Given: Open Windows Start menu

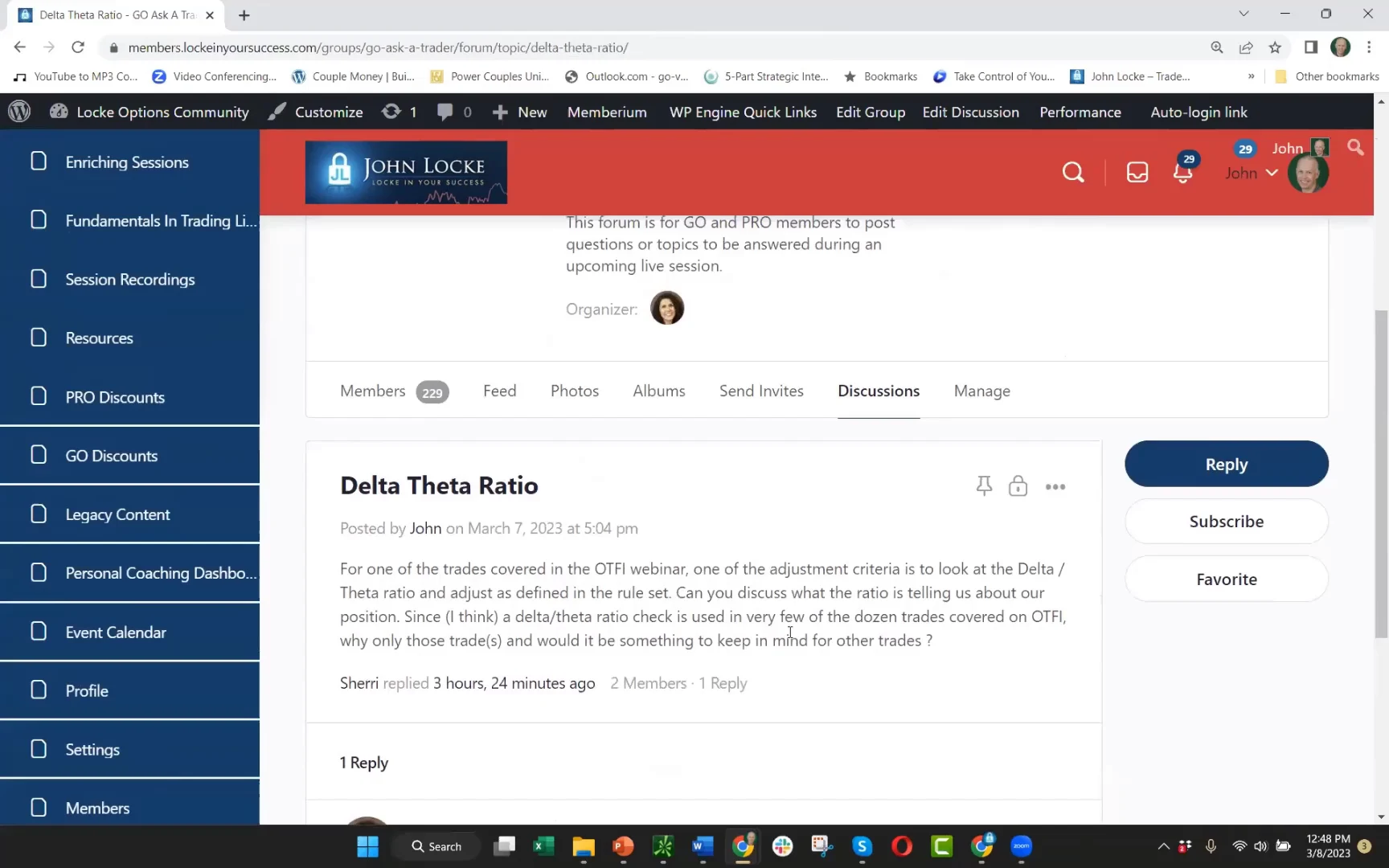Looking at the screenshot, I should (367, 846).
